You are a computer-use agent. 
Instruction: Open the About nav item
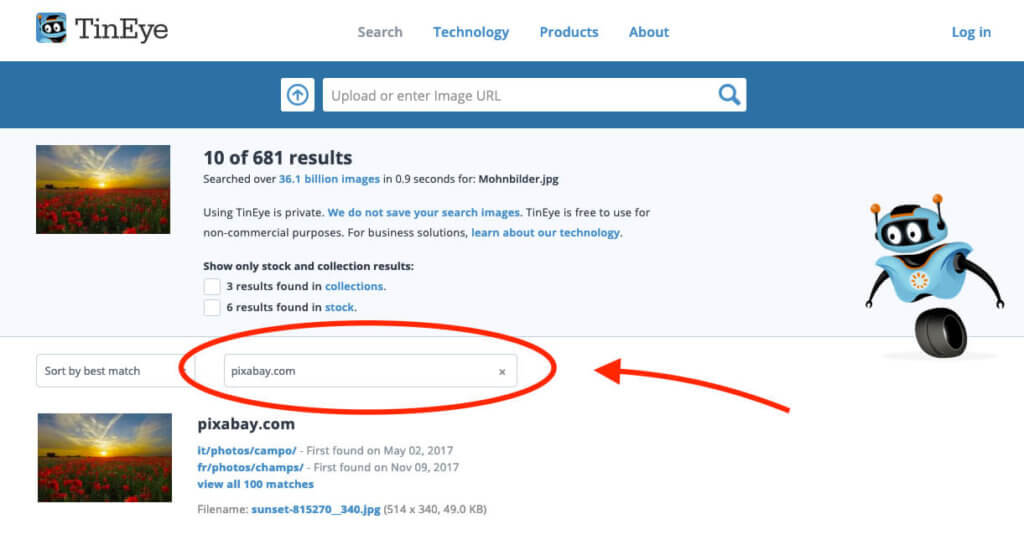[x=648, y=32]
